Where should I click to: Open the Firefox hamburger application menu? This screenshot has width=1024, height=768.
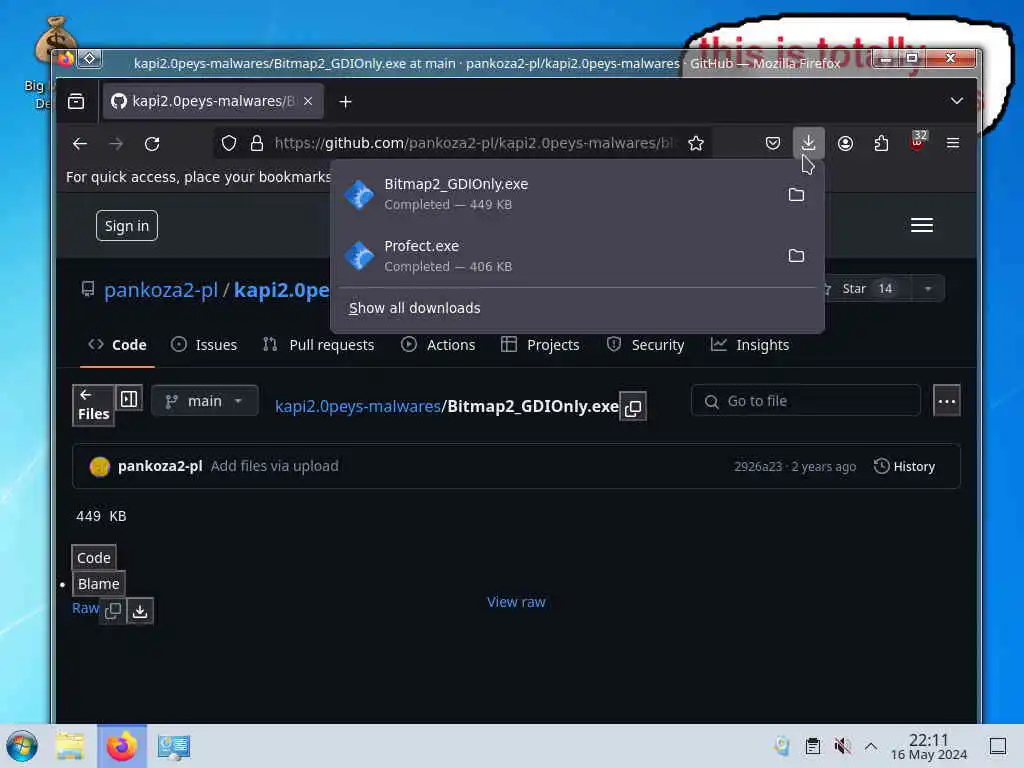(953, 143)
